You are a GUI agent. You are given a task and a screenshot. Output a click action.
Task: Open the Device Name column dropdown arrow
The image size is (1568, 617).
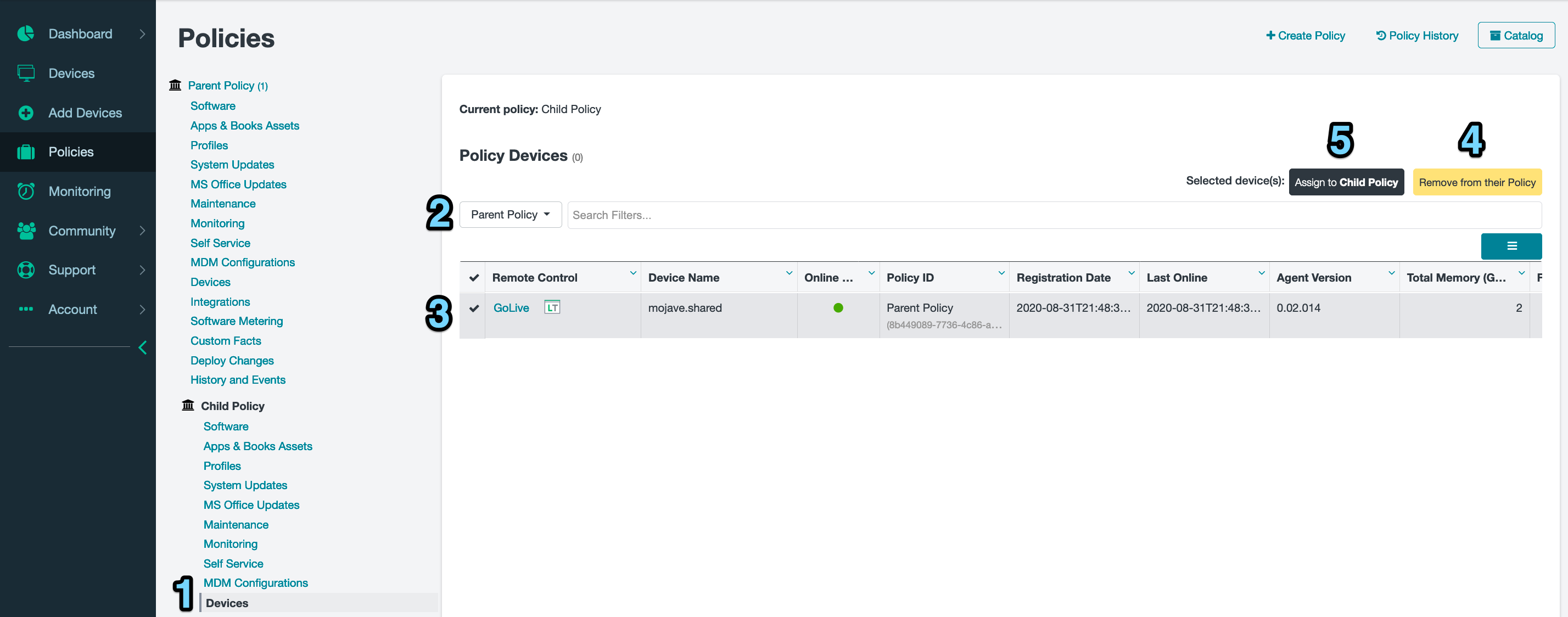[x=789, y=273]
